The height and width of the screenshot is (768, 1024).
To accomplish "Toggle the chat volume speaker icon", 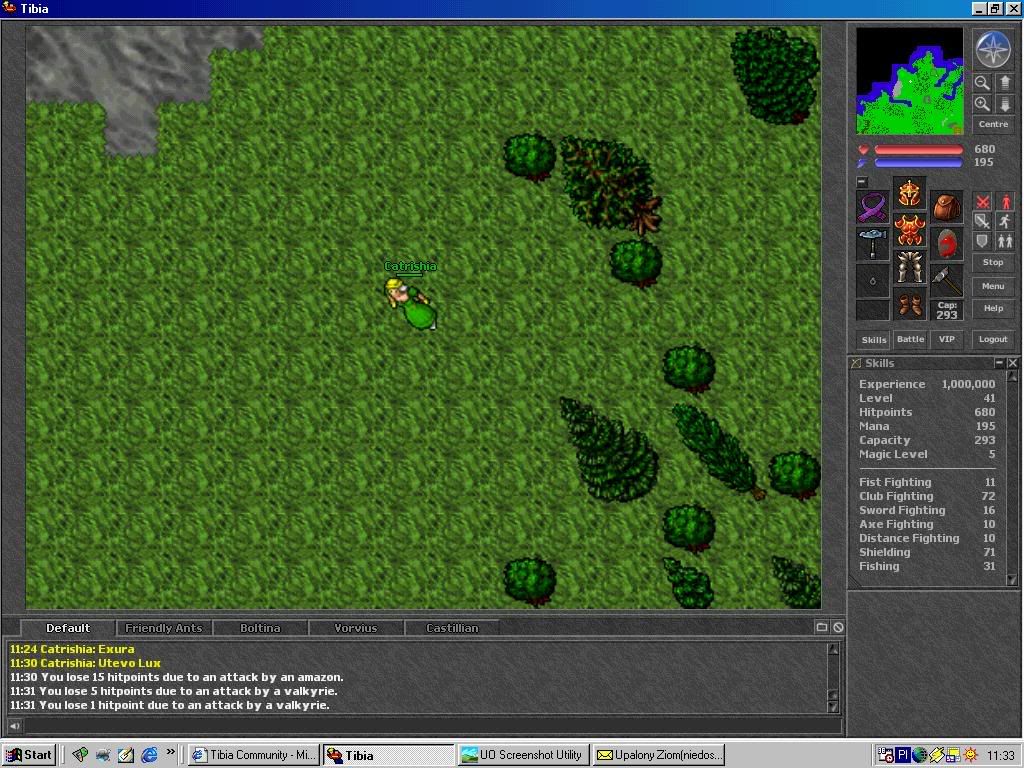I will [14, 726].
